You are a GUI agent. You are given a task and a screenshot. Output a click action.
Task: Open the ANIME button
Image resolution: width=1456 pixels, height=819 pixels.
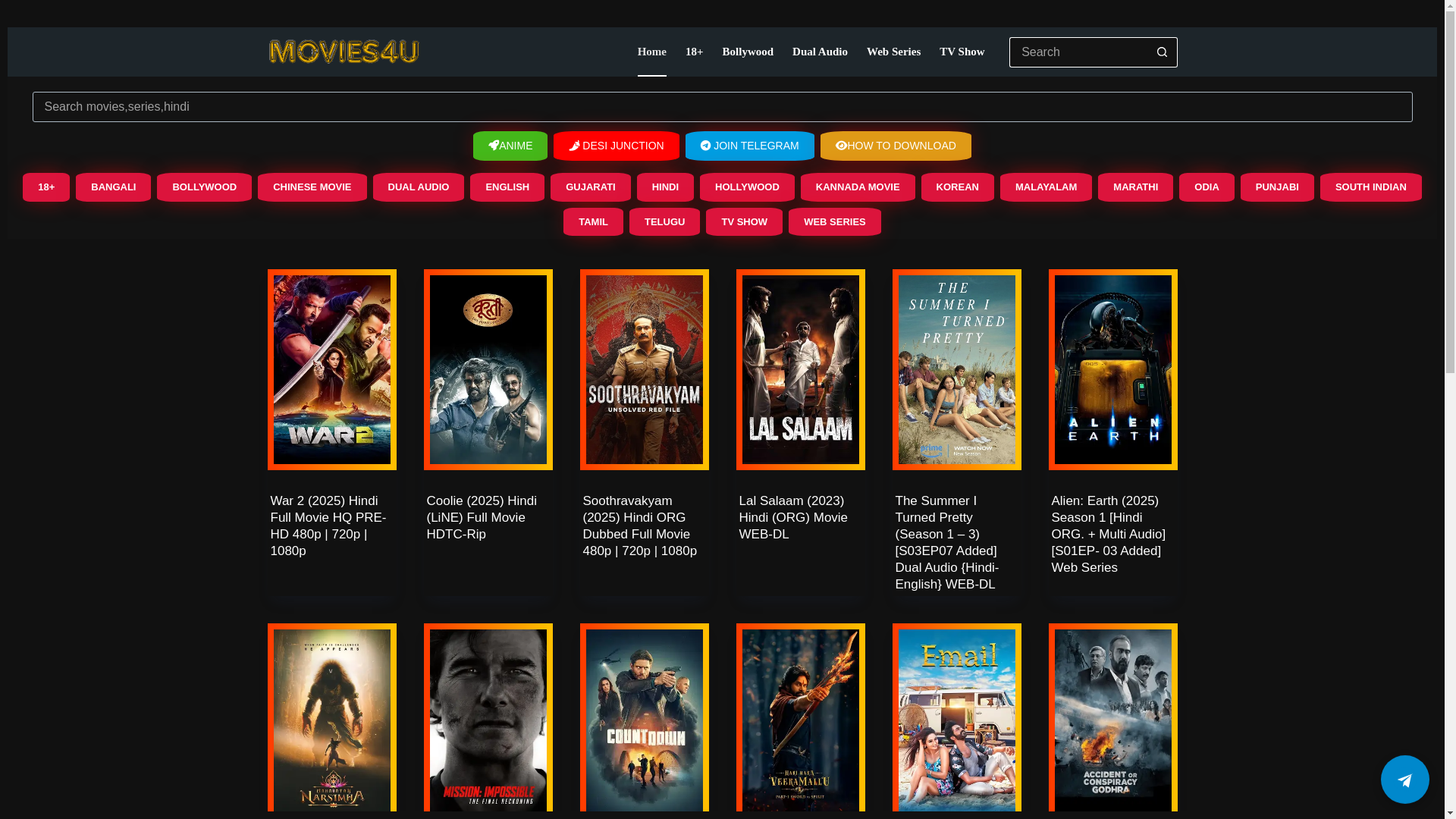(510, 146)
